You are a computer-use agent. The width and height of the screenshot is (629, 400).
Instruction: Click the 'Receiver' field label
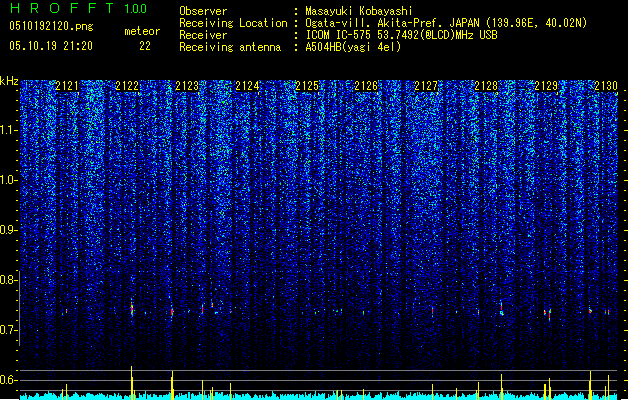tap(203, 35)
